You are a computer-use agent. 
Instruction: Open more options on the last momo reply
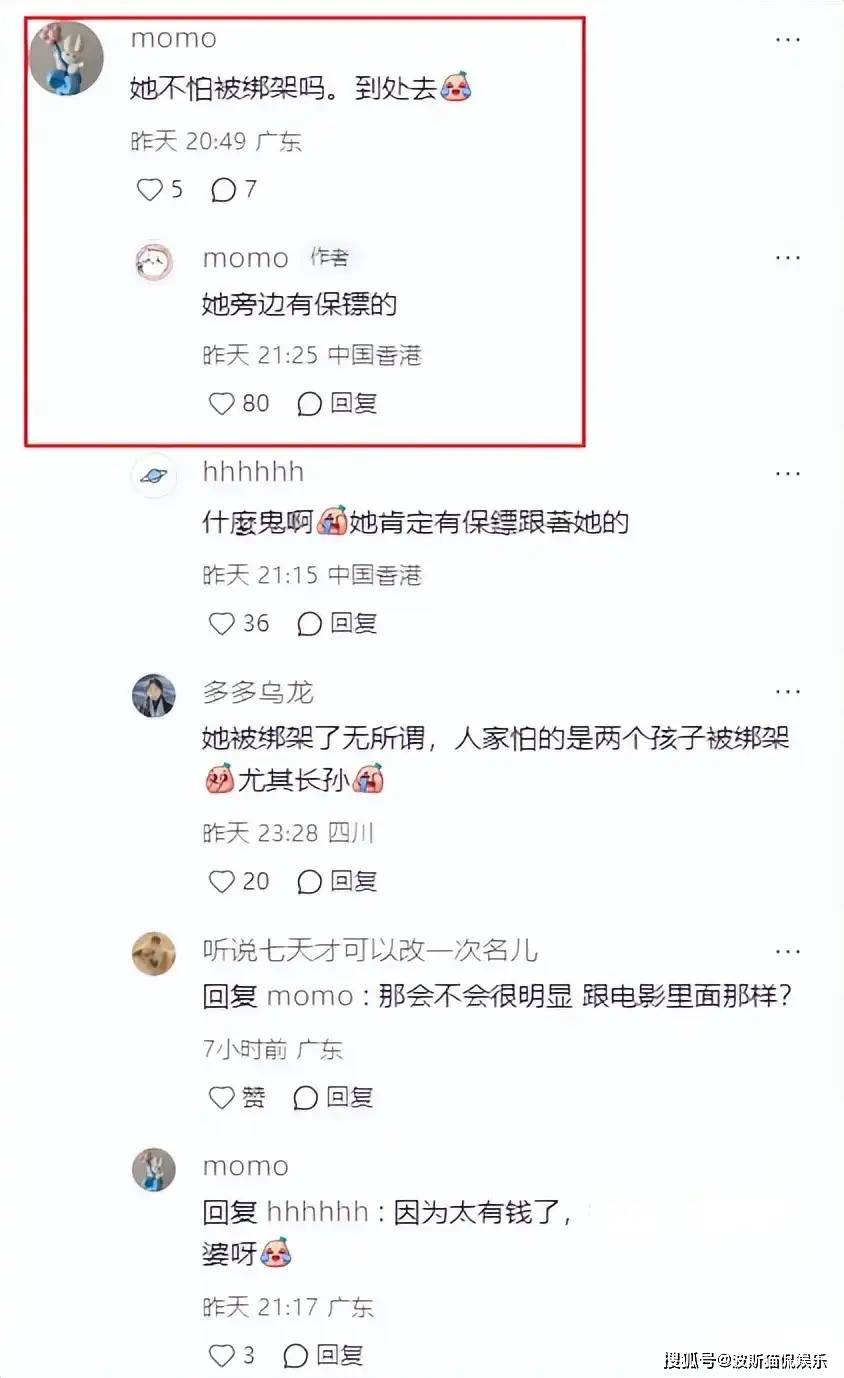(x=788, y=1166)
